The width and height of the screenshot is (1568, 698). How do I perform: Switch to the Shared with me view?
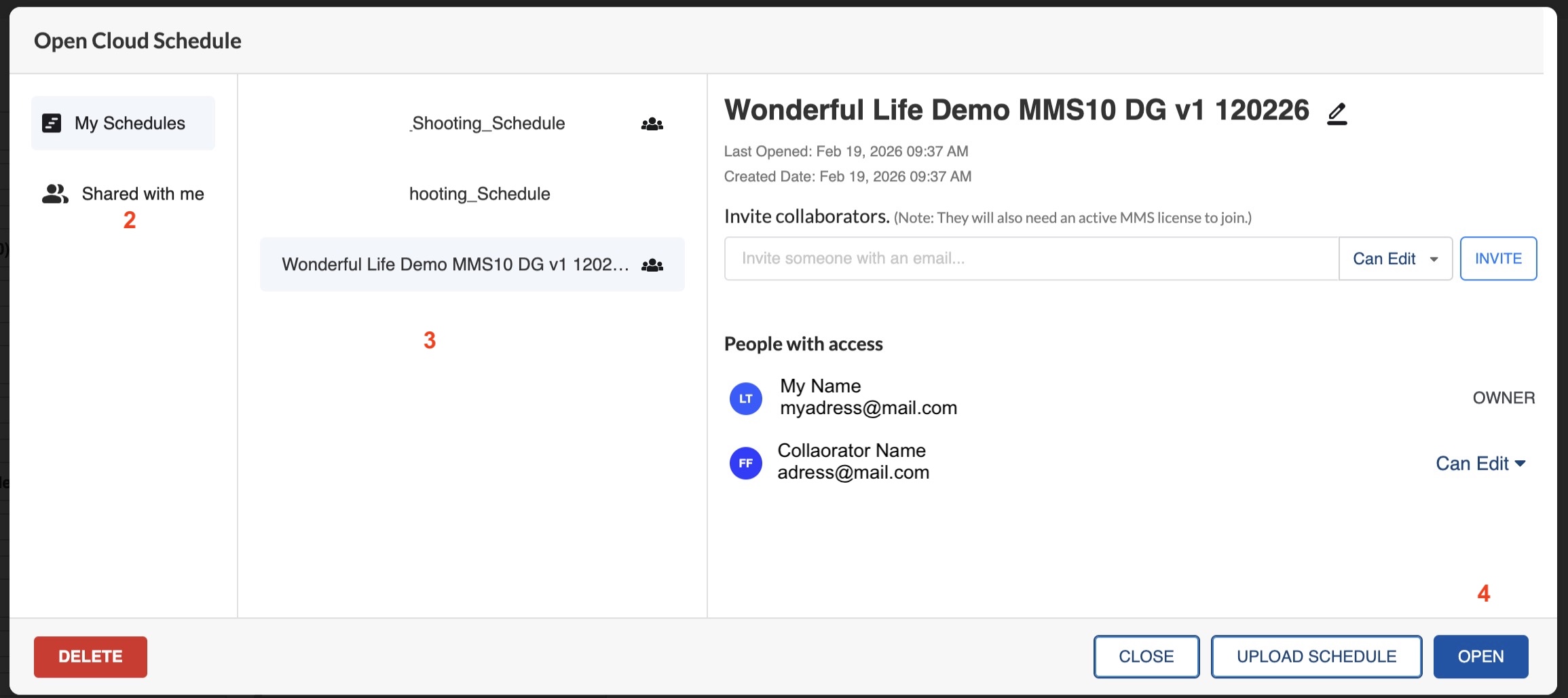[x=143, y=194]
